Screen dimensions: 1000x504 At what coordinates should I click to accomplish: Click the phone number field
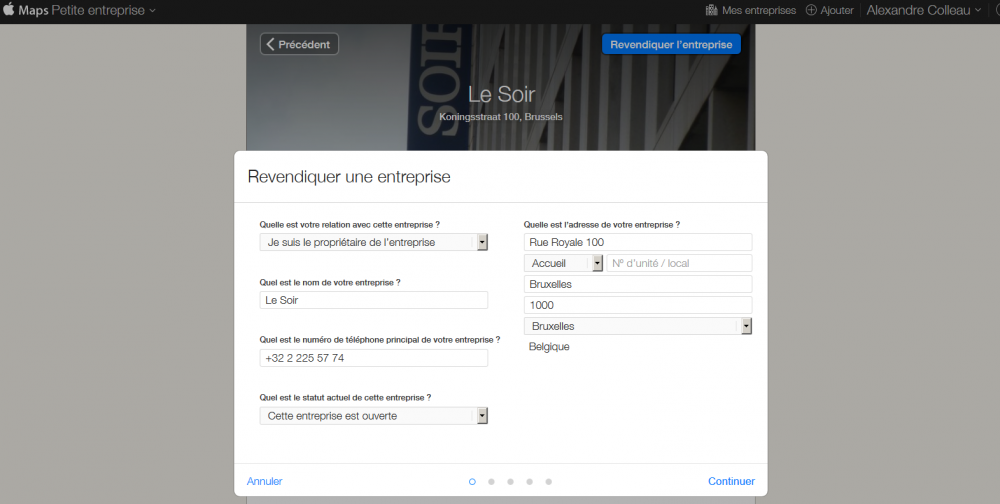373,358
